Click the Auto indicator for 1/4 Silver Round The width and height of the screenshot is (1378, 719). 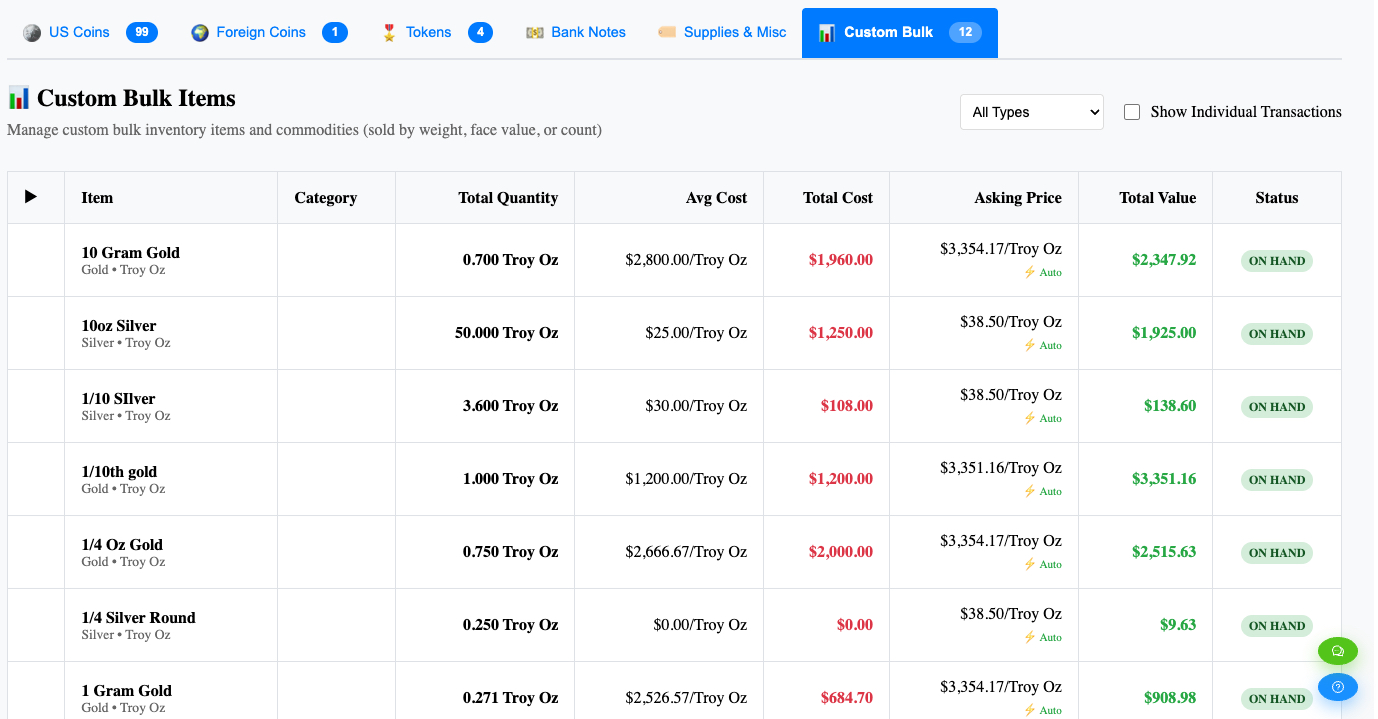pos(1042,637)
